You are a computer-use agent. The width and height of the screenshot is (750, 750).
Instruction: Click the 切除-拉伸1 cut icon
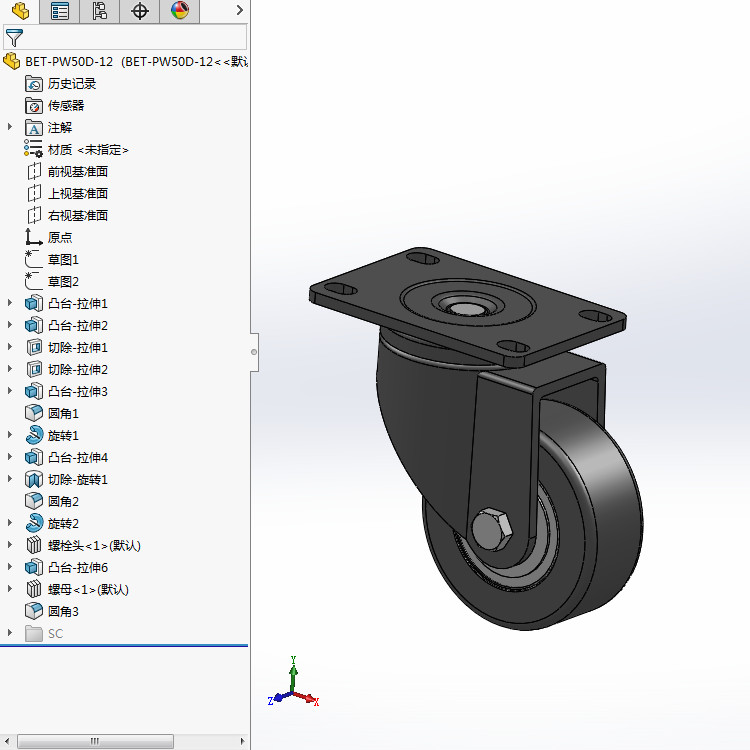34,347
